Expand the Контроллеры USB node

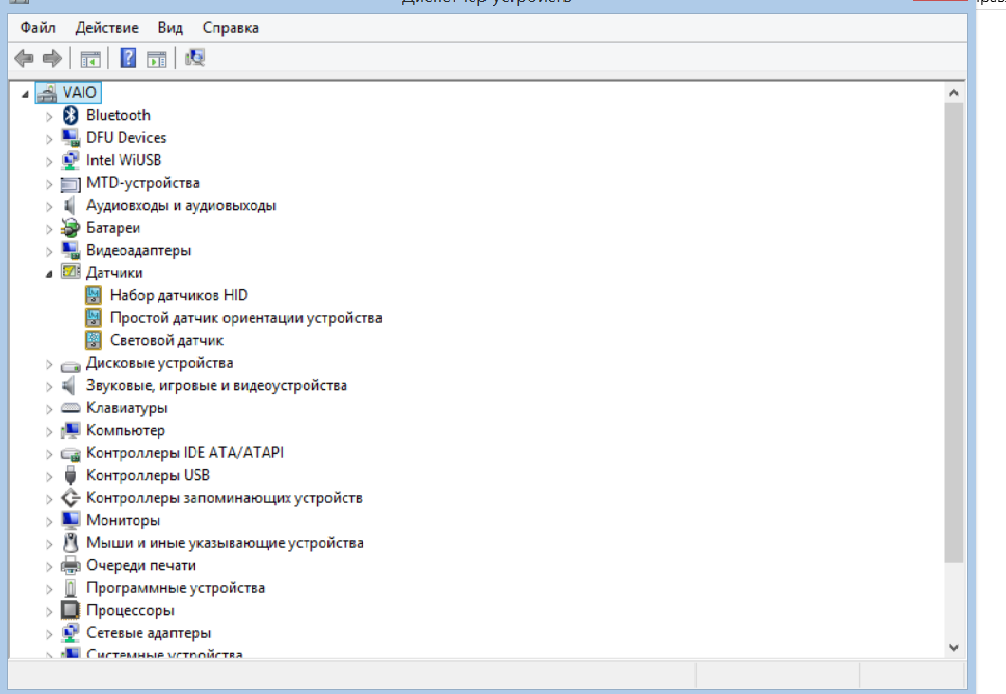49,475
